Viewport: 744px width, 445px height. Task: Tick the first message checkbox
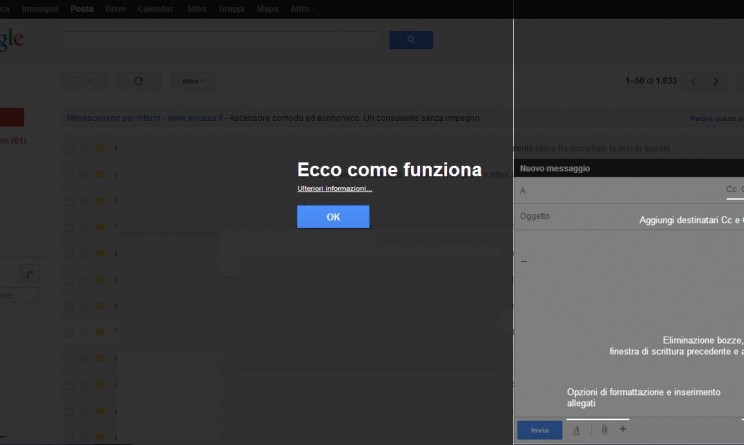tap(69, 149)
